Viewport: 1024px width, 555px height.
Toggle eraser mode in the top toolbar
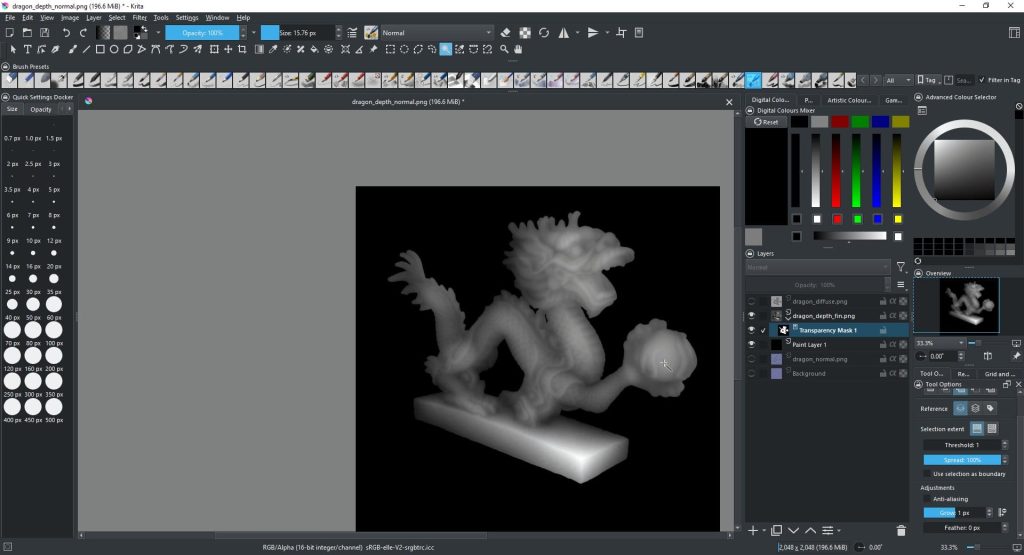[505, 32]
